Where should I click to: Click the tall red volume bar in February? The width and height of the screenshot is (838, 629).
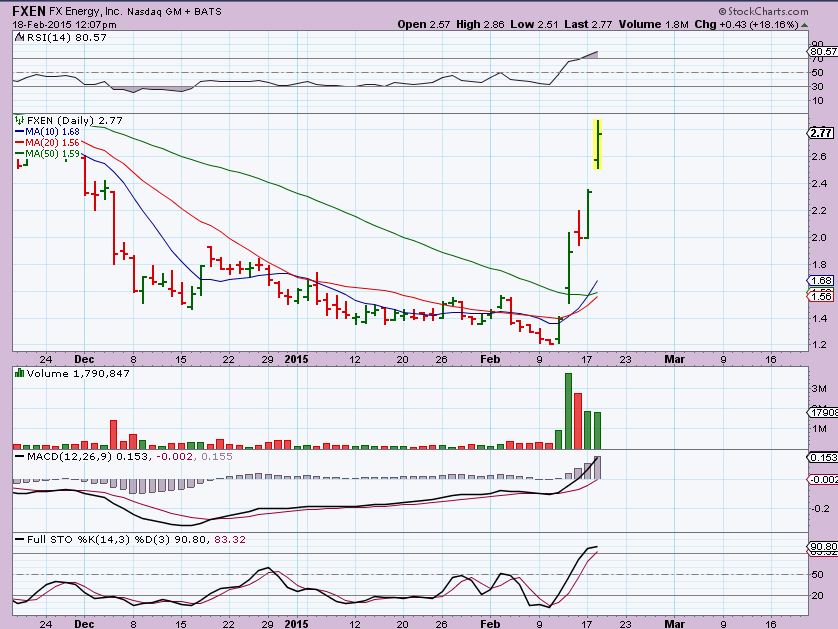578,421
